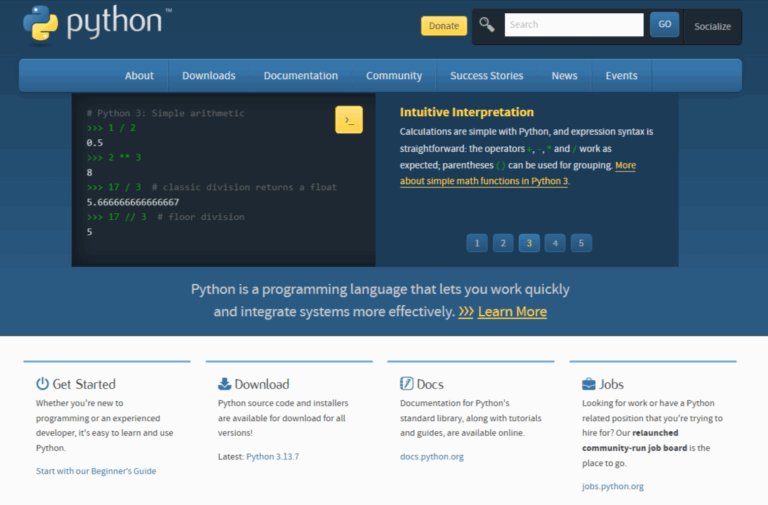Open the Events menu
The width and height of the screenshot is (768, 505).
pyautogui.click(x=621, y=75)
